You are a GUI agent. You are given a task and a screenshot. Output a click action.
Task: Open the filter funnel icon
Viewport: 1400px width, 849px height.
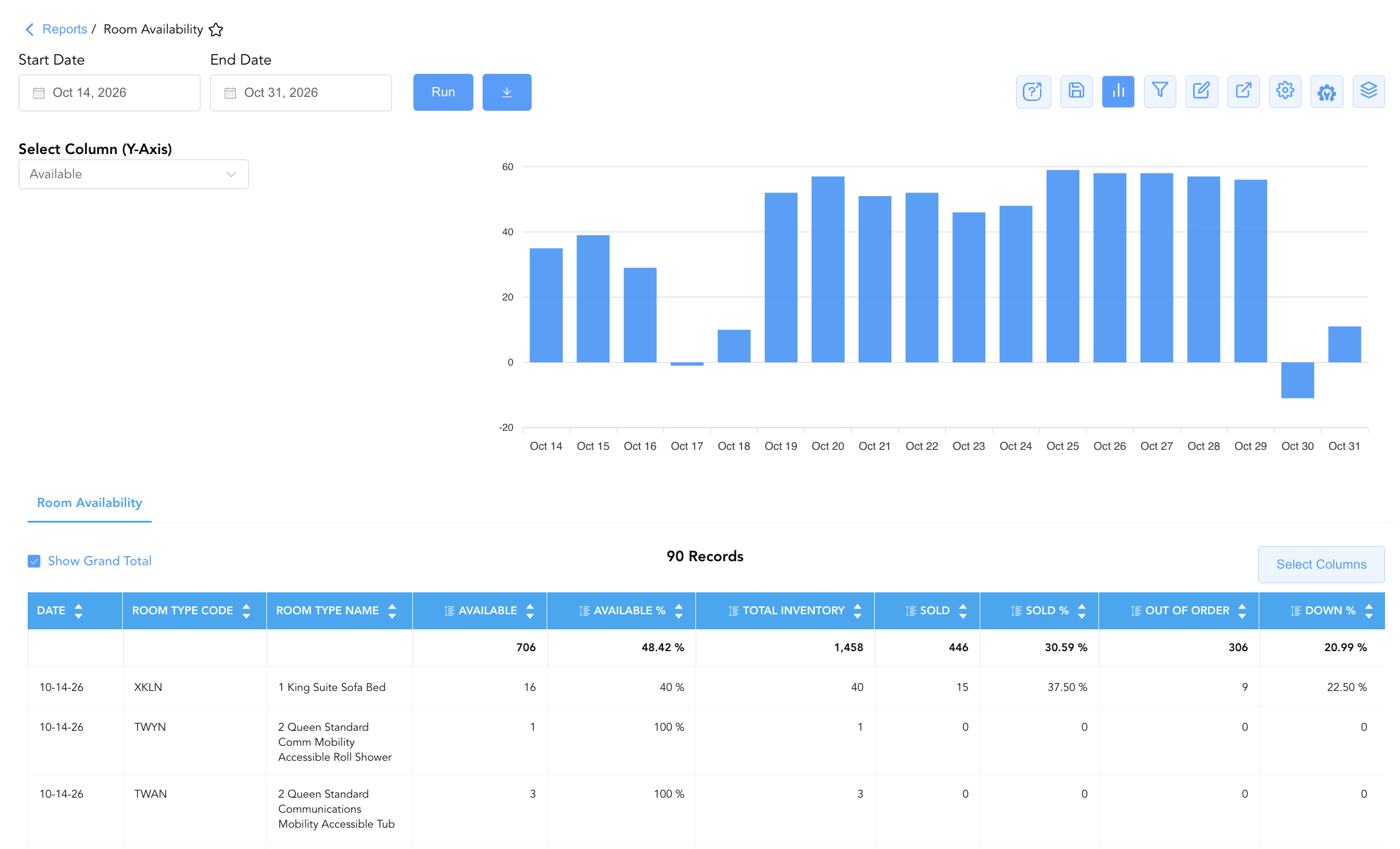1160,92
